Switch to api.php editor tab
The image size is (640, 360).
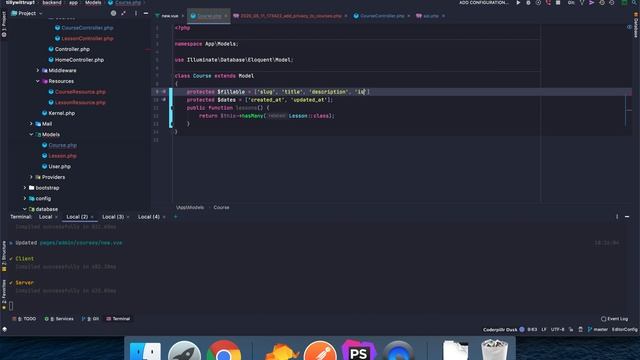point(431,16)
